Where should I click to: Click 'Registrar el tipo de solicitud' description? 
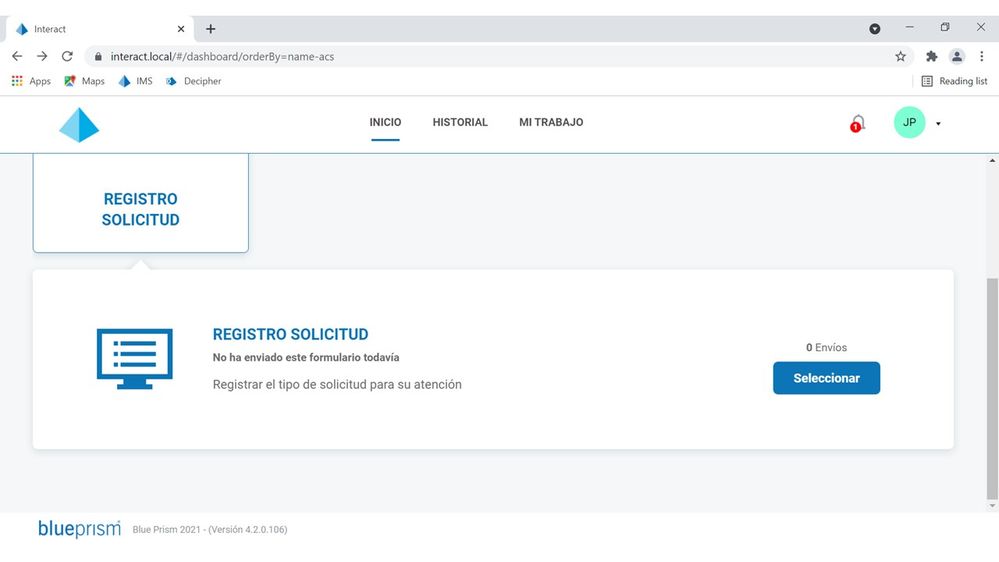337,384
